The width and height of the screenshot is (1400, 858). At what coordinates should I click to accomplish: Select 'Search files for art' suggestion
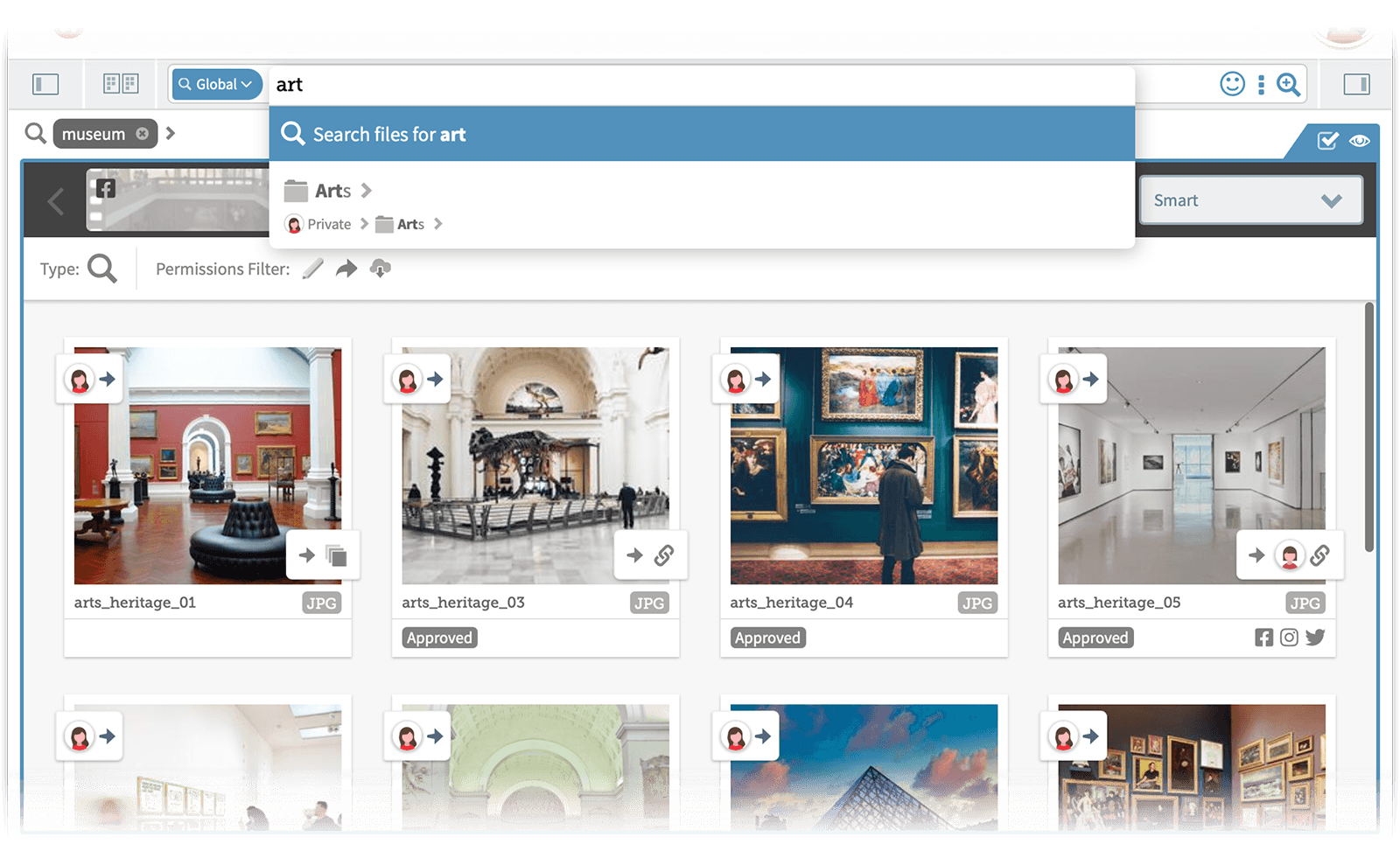(702, 134)
